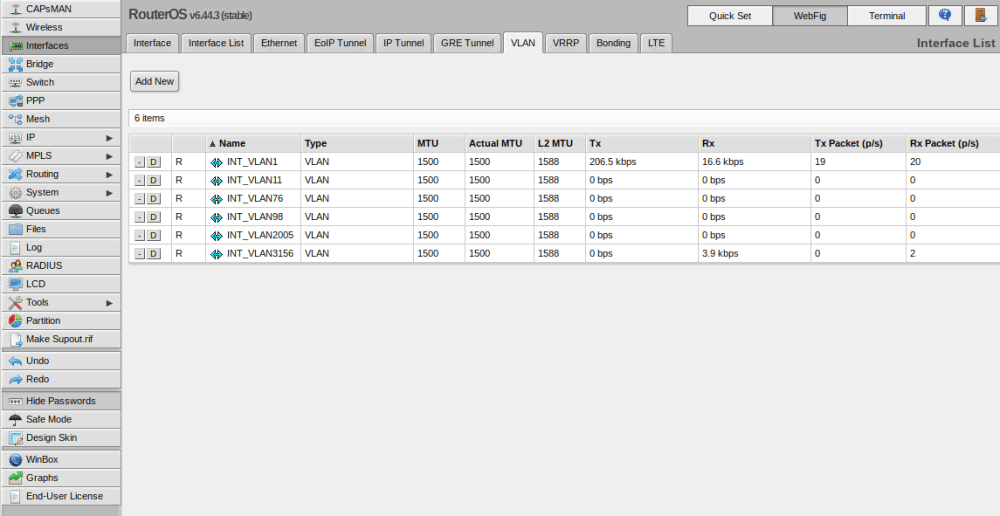The width and height of the screenshot is (1000, 516).
Task: Click the Redo arrow icon
Action: pyautogui.click(x=16, y=380)
